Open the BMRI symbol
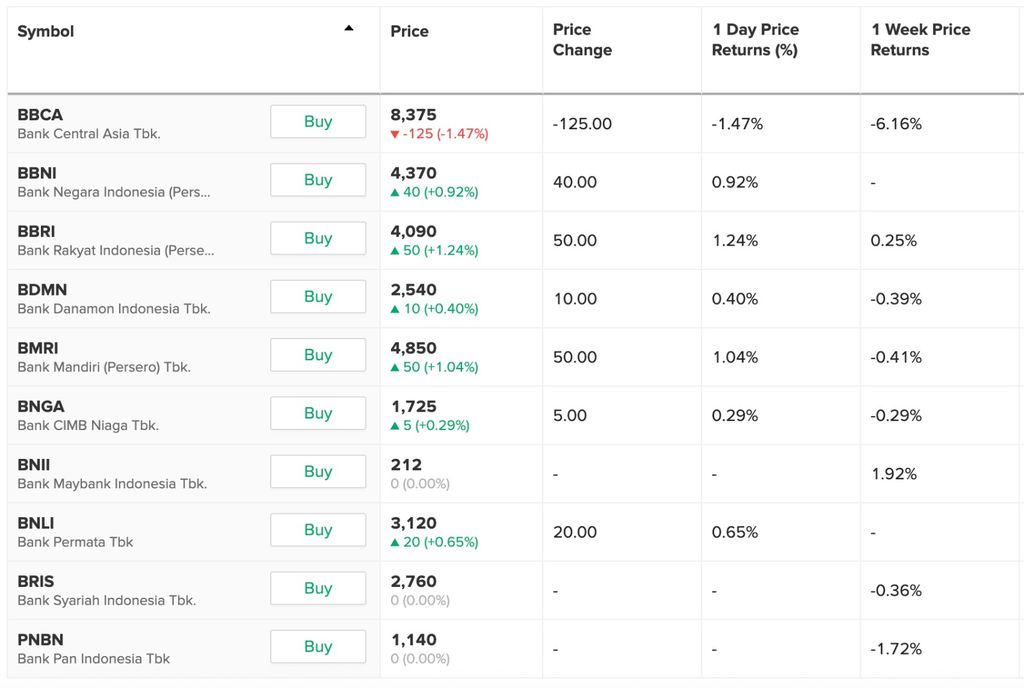Viewport: 1024px width, 688px height. click(x=38, y=348)
